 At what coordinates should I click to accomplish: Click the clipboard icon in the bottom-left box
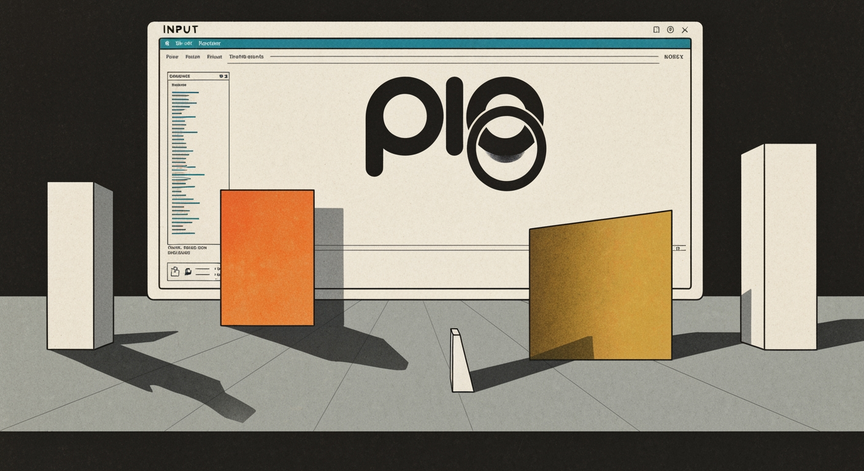tap(175, 271)
